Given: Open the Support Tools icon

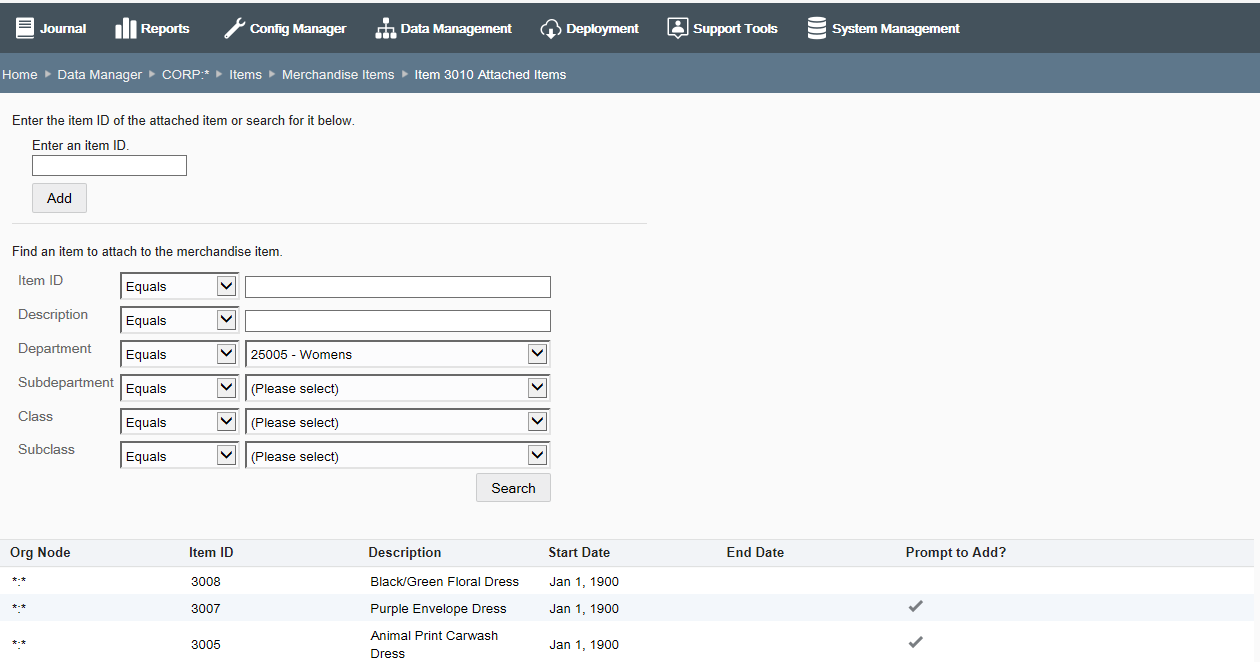Looking at the screenshot, I should pyautogui.click(x=678, y=27).
